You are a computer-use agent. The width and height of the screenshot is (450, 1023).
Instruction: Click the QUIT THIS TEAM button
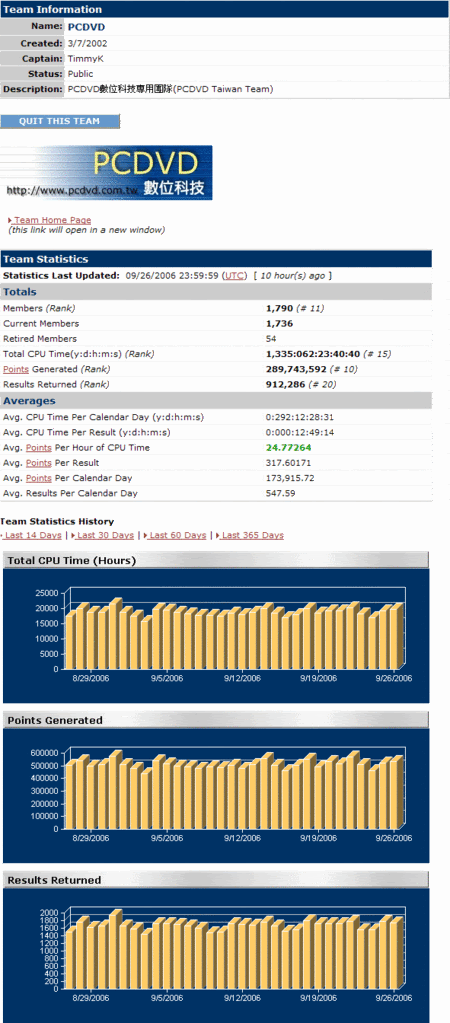(60, 121)
